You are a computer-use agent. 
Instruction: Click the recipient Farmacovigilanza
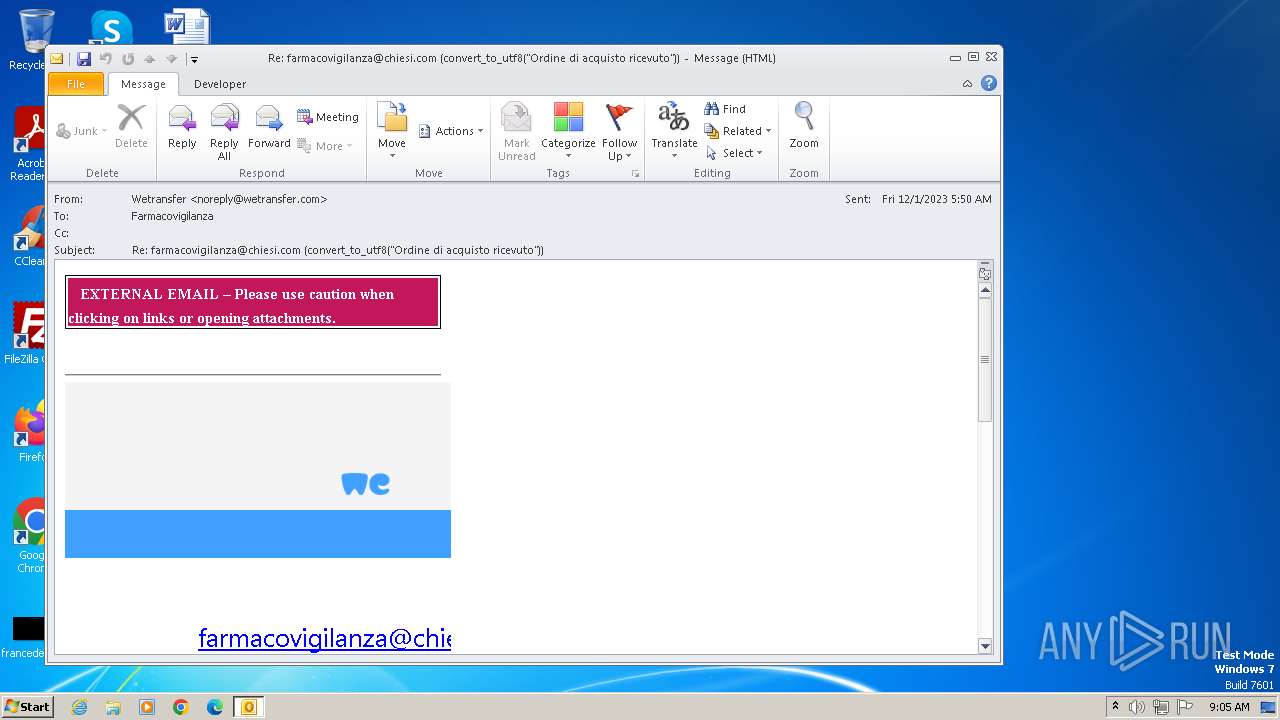pos(172,216)
